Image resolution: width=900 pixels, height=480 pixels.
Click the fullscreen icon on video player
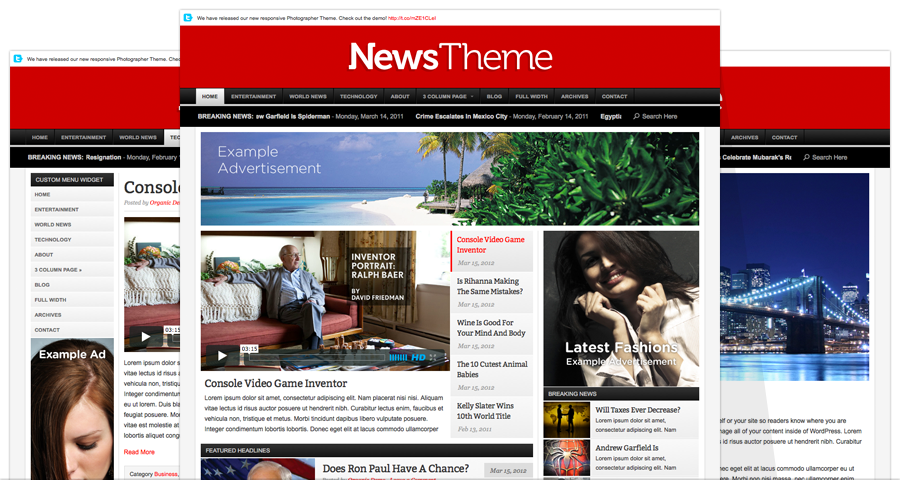[433, 357]
